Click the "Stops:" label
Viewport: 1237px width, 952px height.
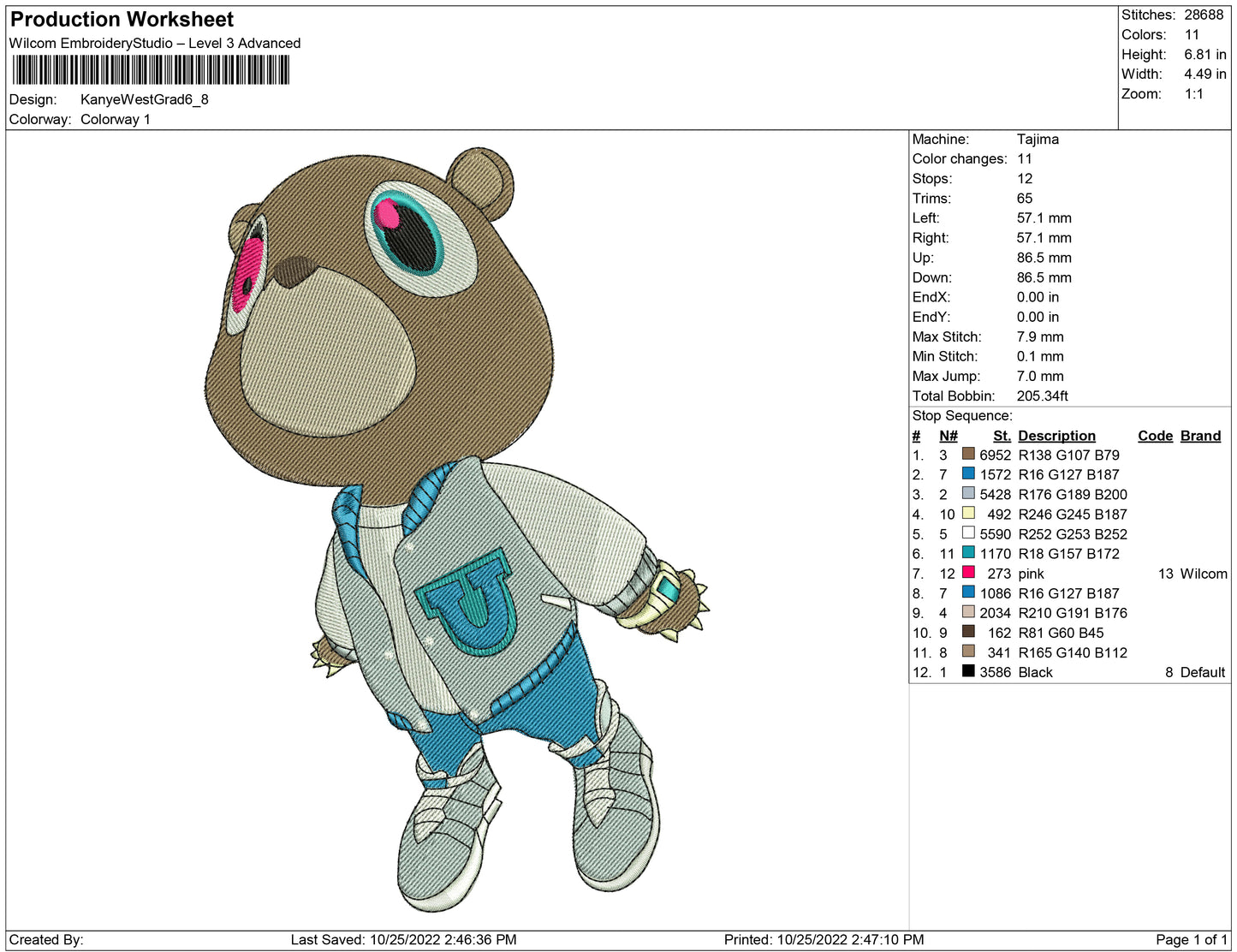coord(932,178)
